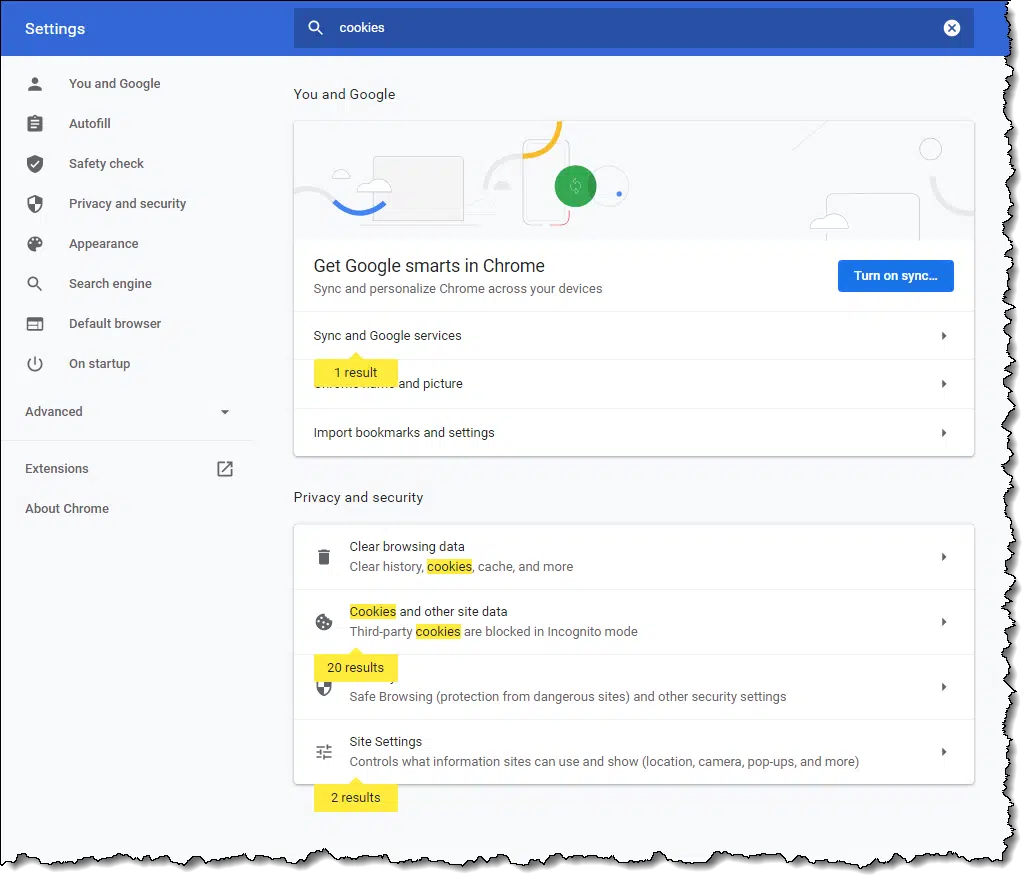Click the cookie icon for Cookies and other site data

pyautogui.click(x=324, y=622)
